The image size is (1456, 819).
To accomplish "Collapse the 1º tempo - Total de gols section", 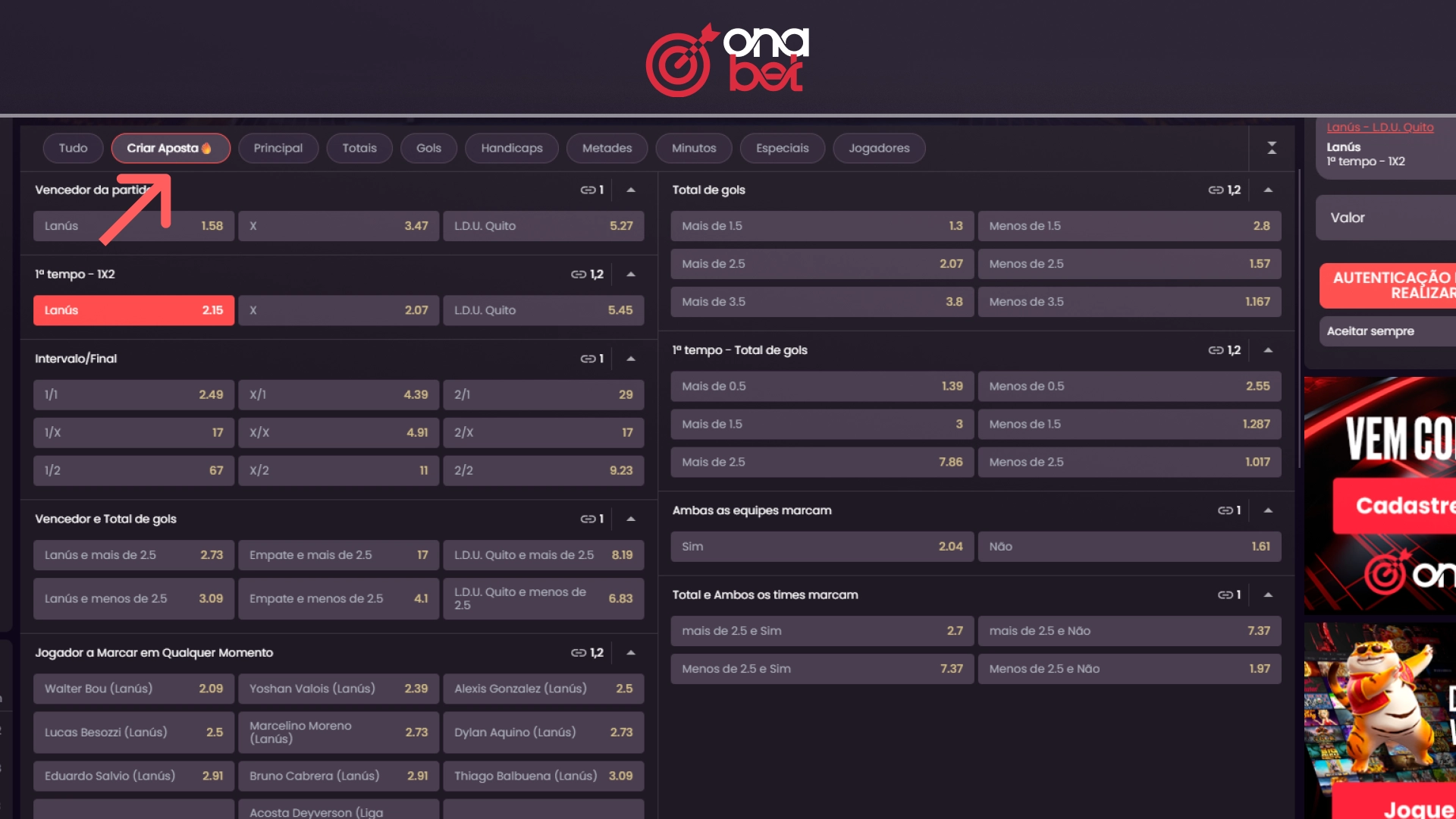I will (1268, 350).
